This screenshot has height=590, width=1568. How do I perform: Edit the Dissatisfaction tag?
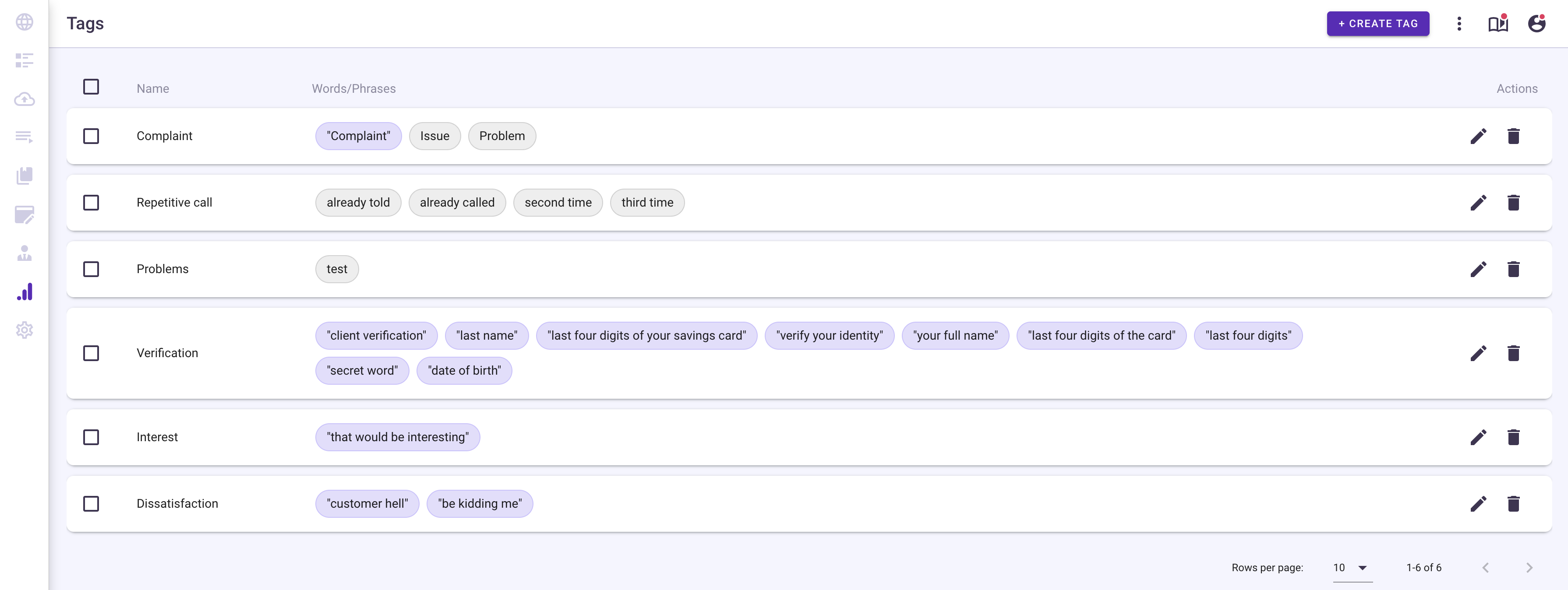pos(1479,504)
